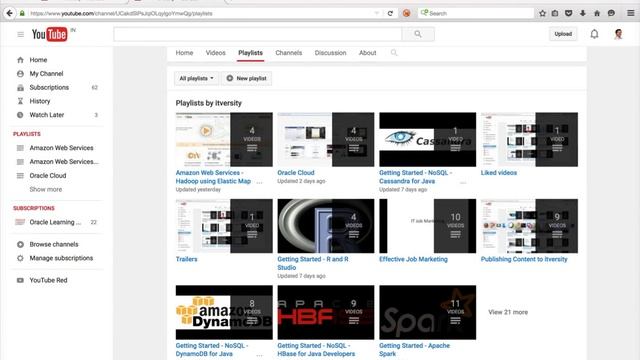The image size is (640, 360).
Task: Click the Upload button
Action: [563, 34]
